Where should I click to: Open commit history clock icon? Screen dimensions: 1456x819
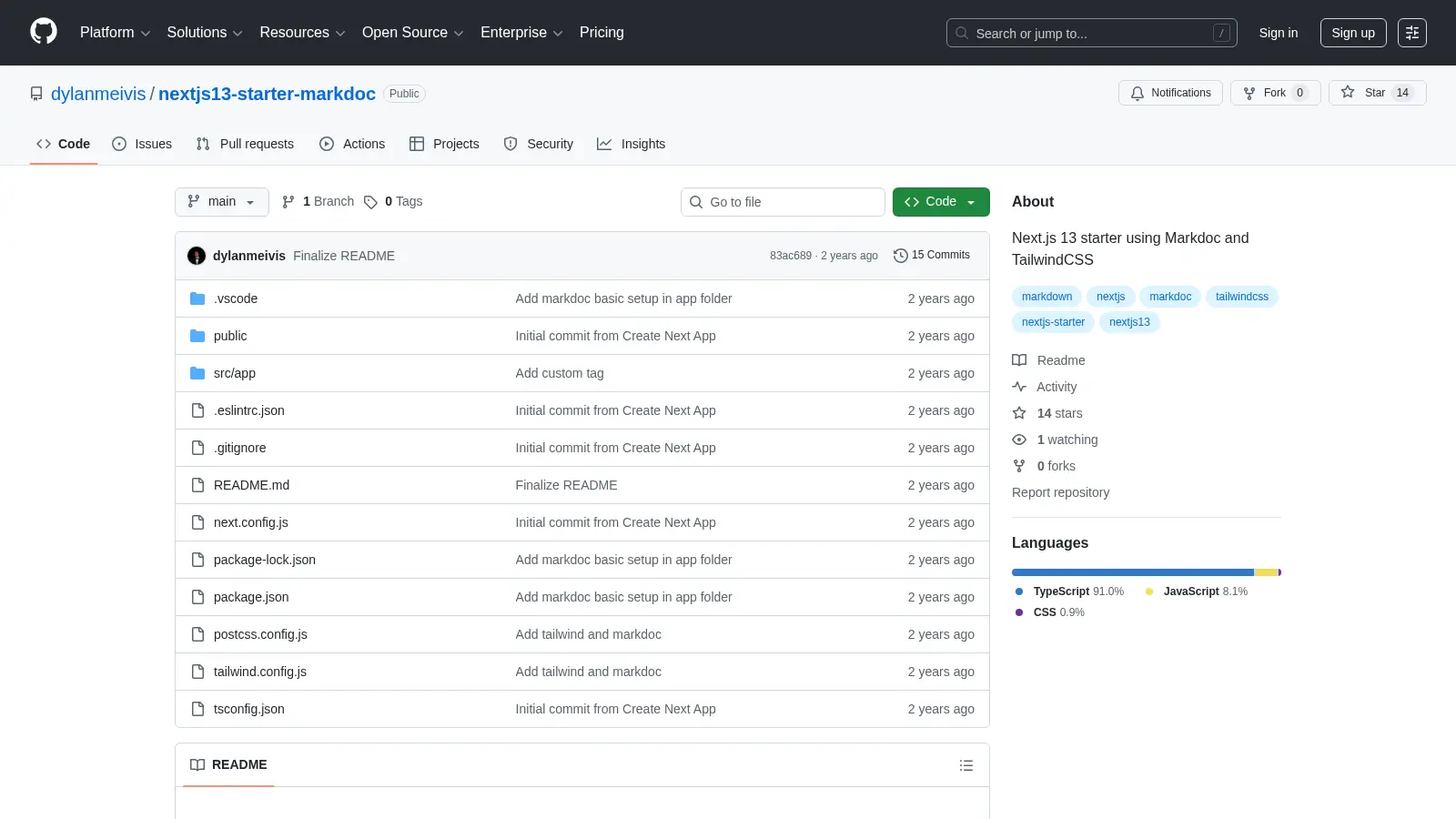(901, 256)
